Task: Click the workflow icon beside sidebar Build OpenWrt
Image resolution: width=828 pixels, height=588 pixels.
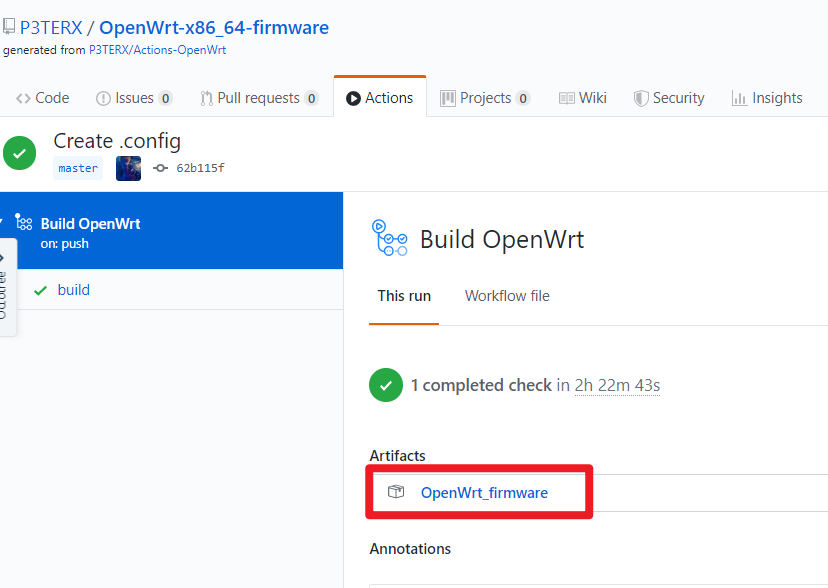Action: 24,222
